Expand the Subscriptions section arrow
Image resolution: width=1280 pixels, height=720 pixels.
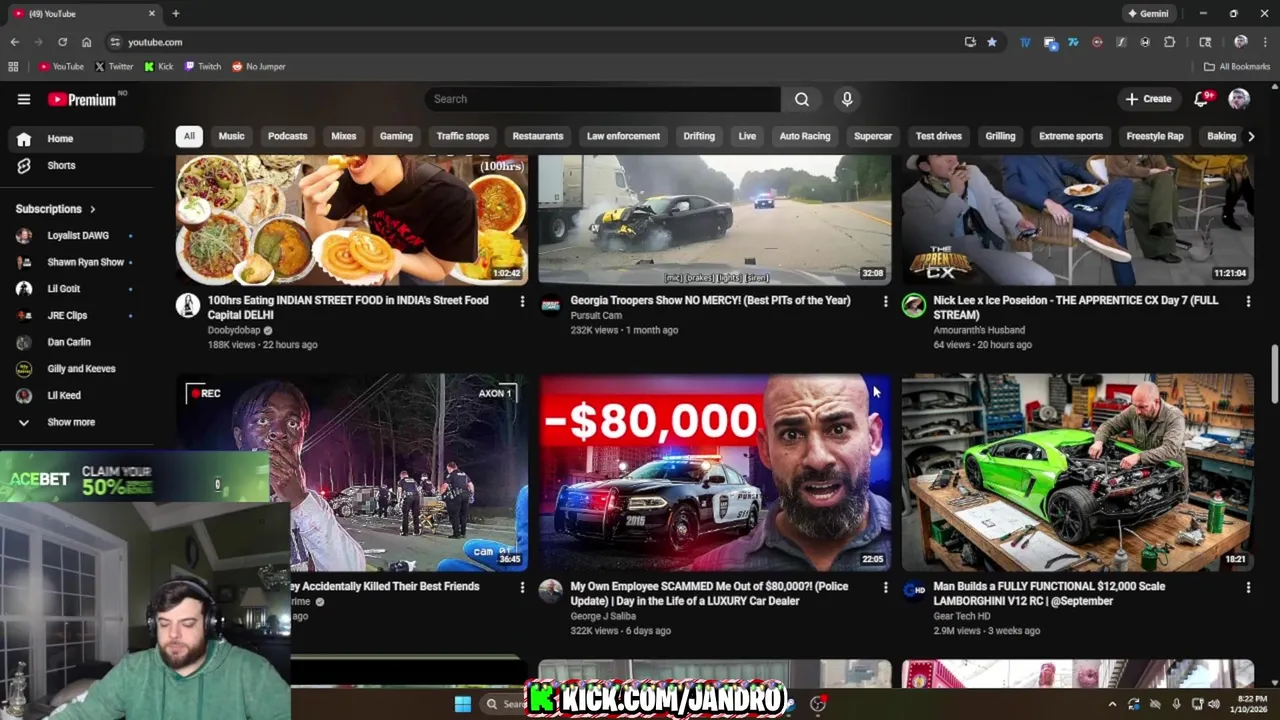pos(93,209)
